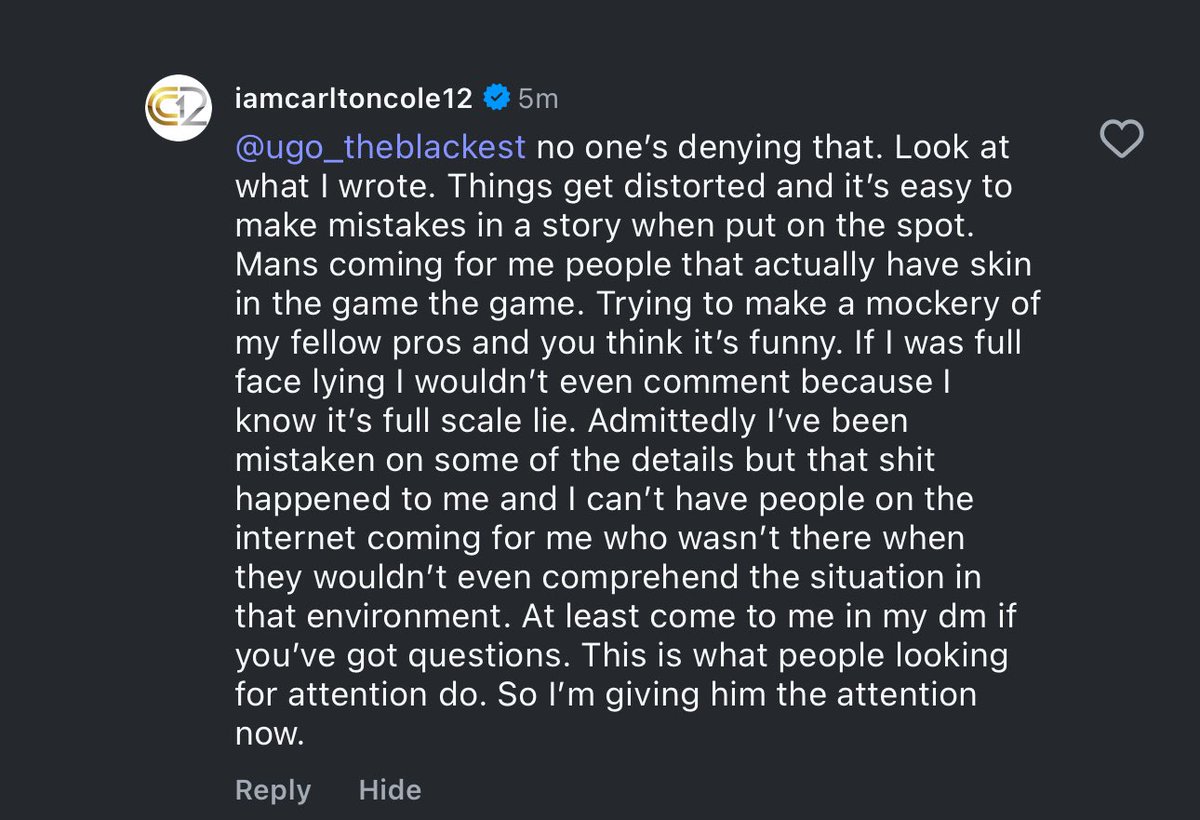Viewport: 1200px width, 820px height.
Task: Click the final word "now."
Action: [x=268, y=733]
